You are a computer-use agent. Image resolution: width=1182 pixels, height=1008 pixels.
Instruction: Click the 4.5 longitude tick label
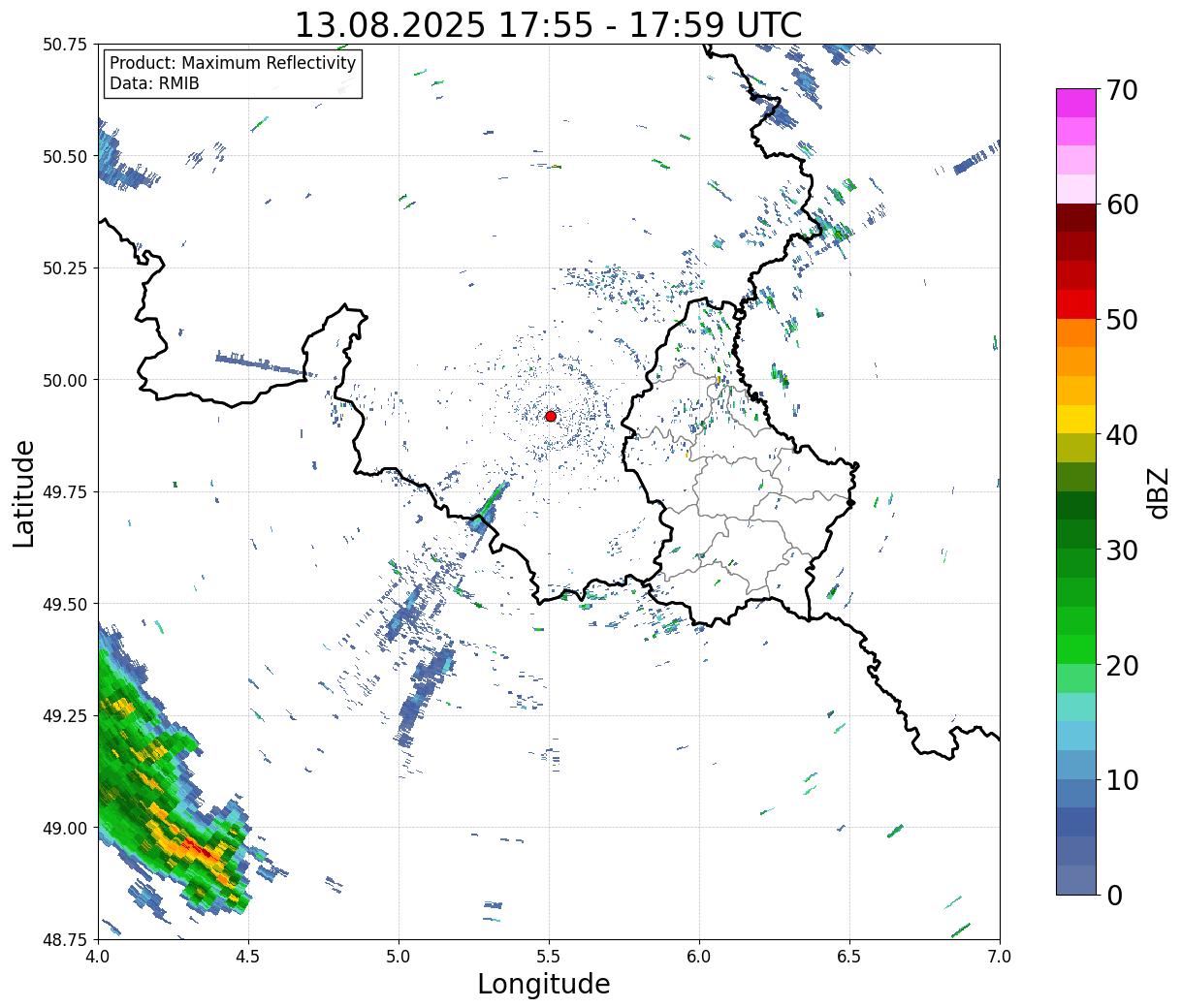click(x=248, y=957)
